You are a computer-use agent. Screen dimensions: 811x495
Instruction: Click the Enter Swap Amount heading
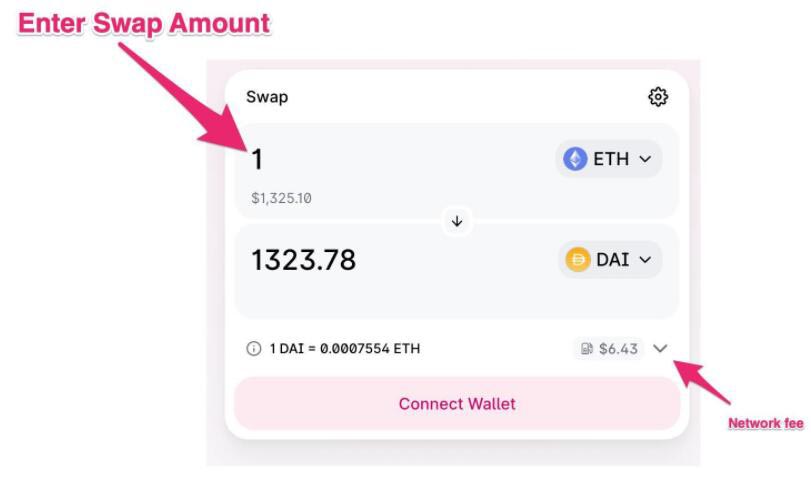pos(144,24)
